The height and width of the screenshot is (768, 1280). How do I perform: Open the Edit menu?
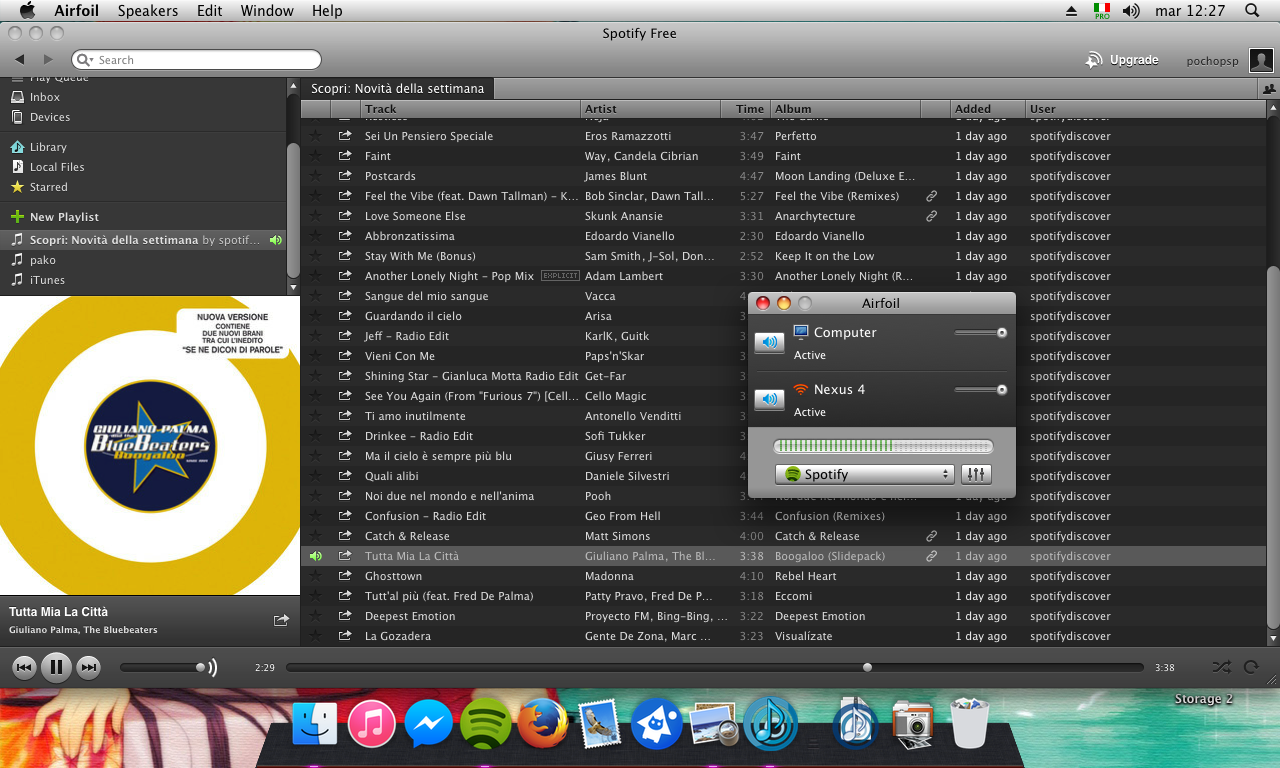pos(210,11)
